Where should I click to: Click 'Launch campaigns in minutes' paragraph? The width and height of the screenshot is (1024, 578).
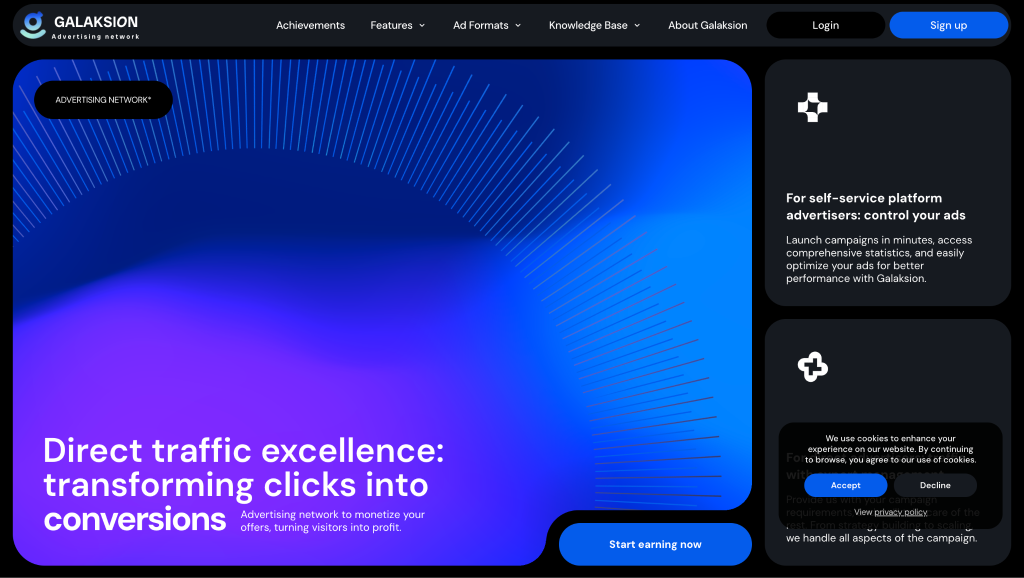tap(878, 259)
